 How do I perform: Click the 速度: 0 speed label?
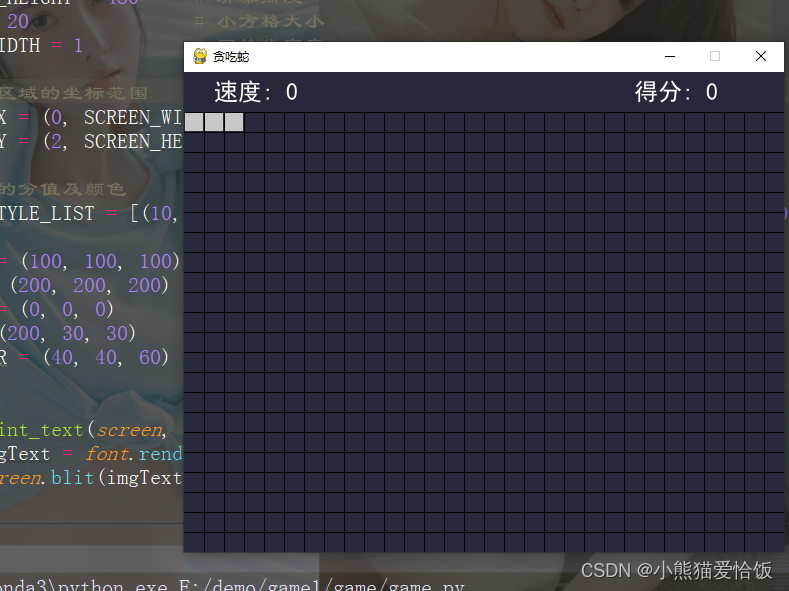(x=256, y=92)
